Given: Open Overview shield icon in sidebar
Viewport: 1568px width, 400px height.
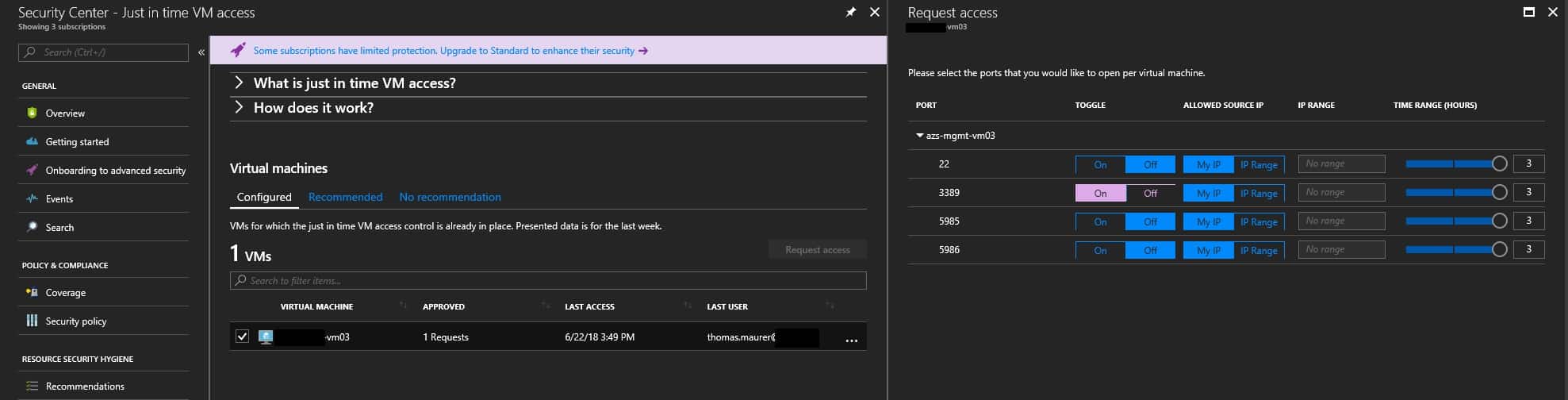Looking at the screenshot, I should [32, 113].
